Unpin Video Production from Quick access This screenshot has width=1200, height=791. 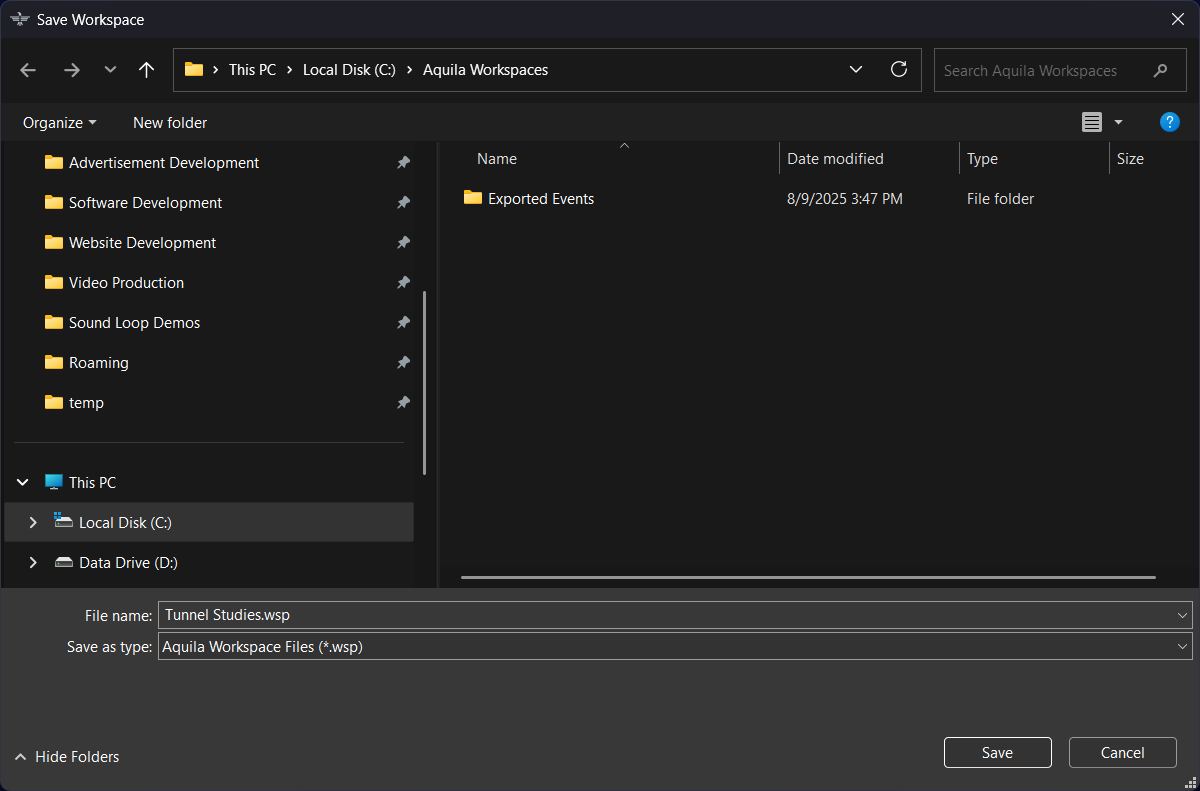[x=403, y=282]
